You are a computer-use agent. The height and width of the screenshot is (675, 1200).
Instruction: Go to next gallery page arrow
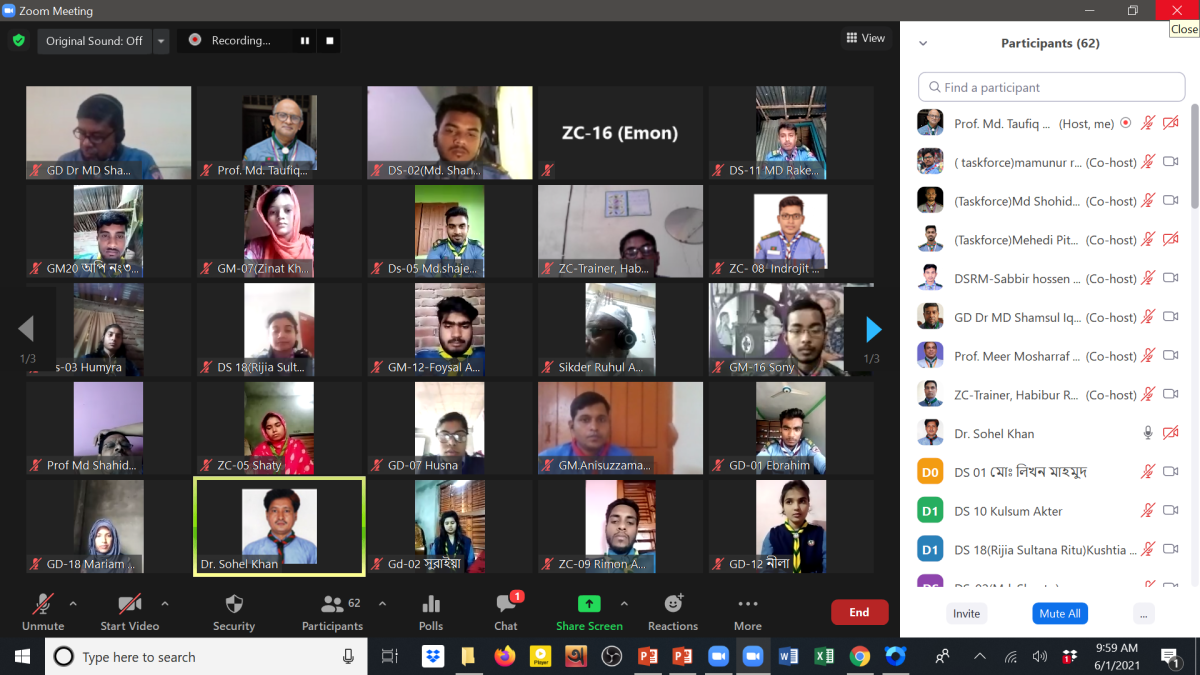click(873, 329)
